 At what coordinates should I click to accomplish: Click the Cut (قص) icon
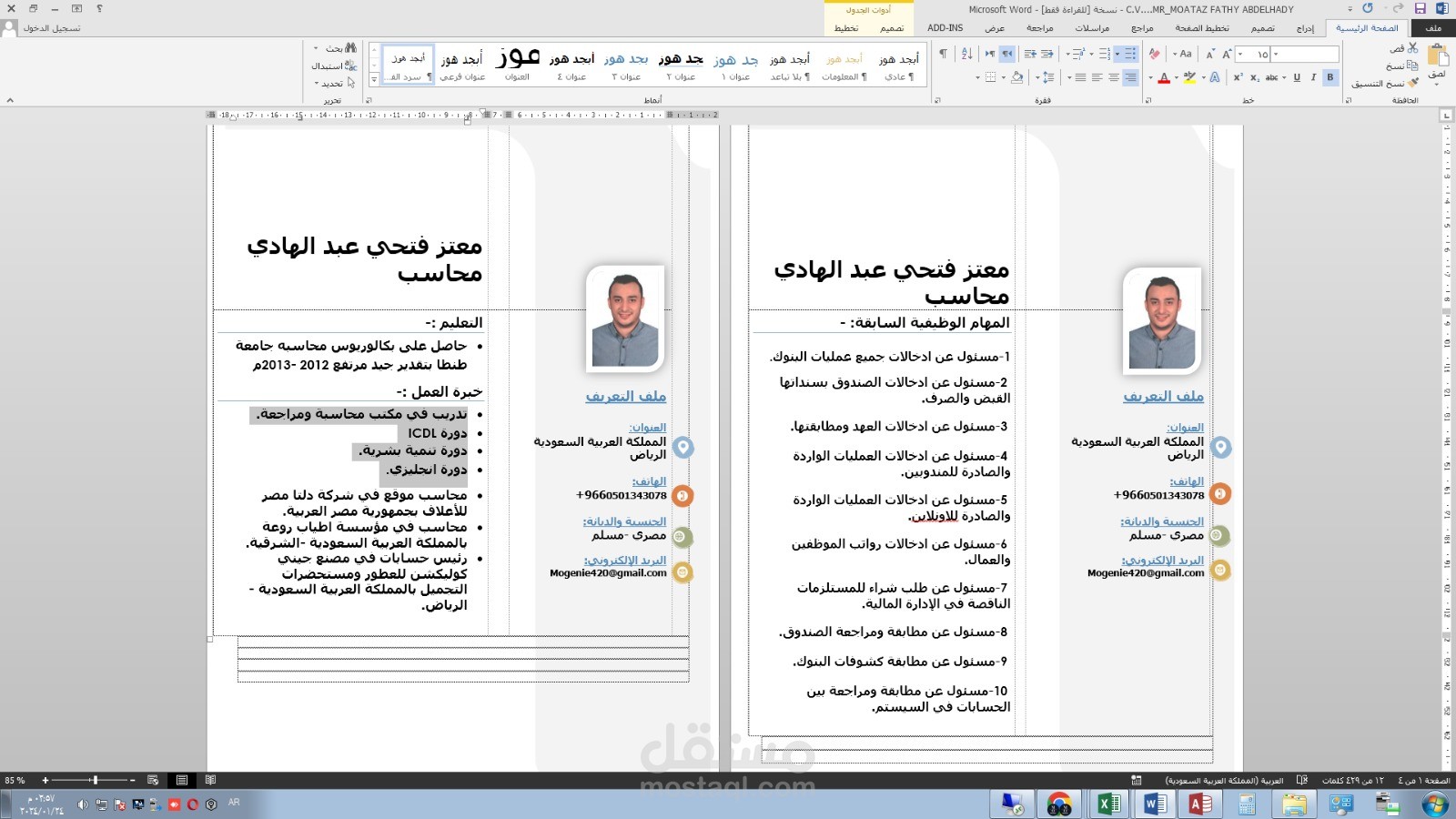coord(1414,48)
